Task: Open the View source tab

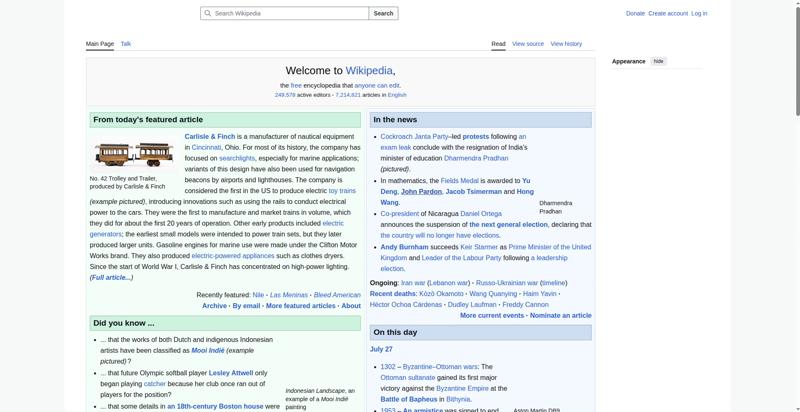Action: pyautogui.click(x=528, y=44)
